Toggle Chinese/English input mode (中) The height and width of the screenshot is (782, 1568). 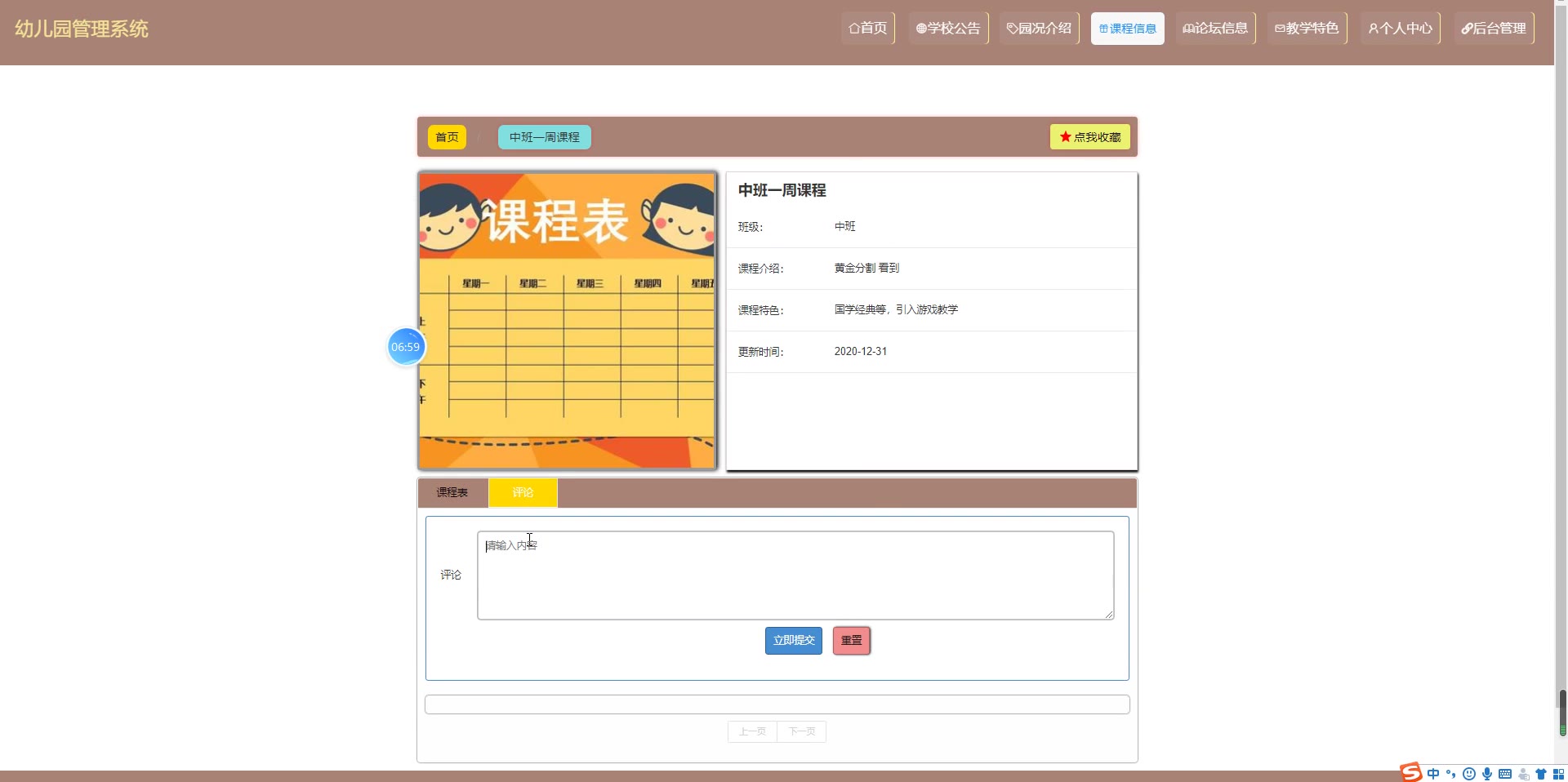point(1433,774)
